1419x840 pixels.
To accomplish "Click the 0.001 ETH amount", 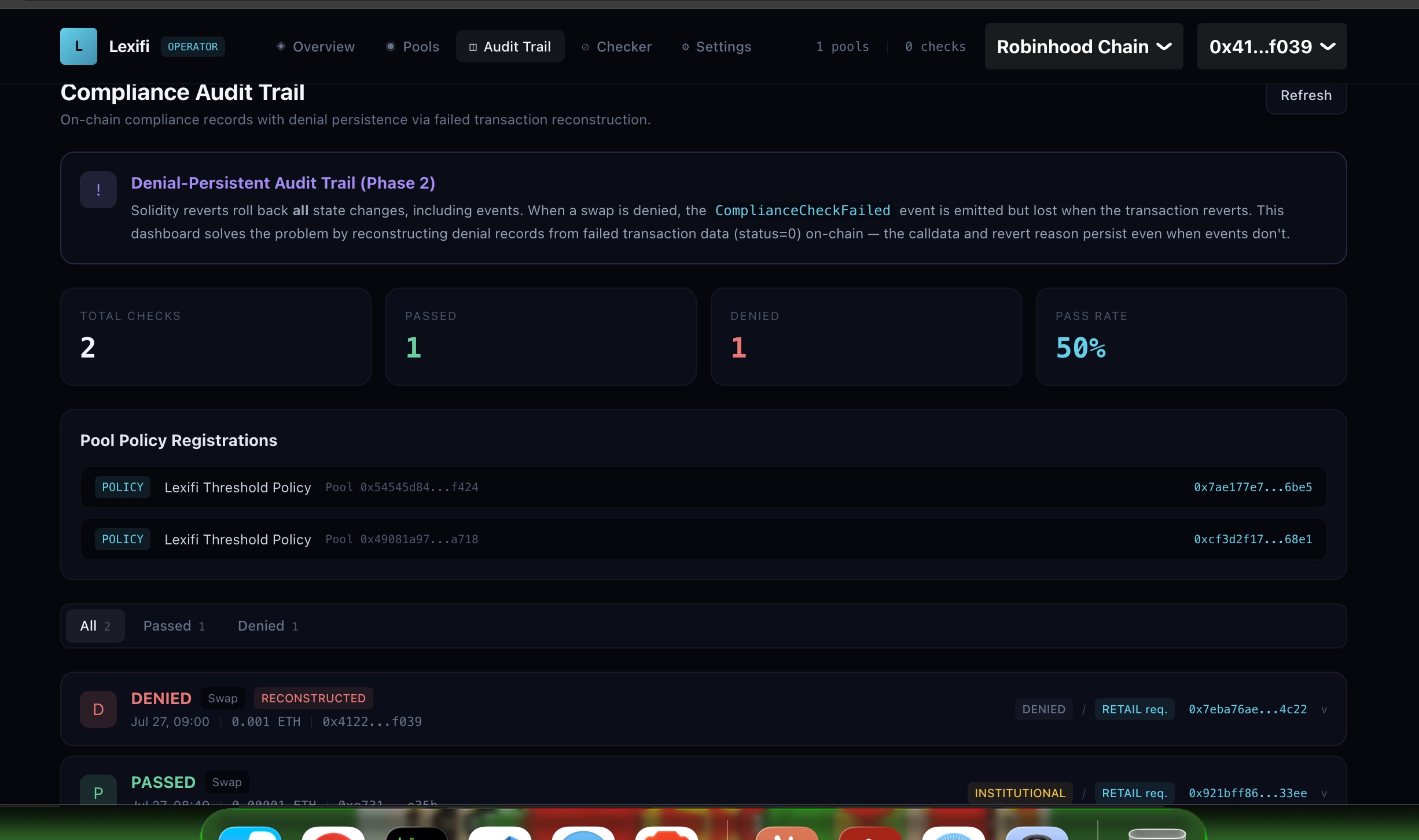I will [x=266, y=721].
